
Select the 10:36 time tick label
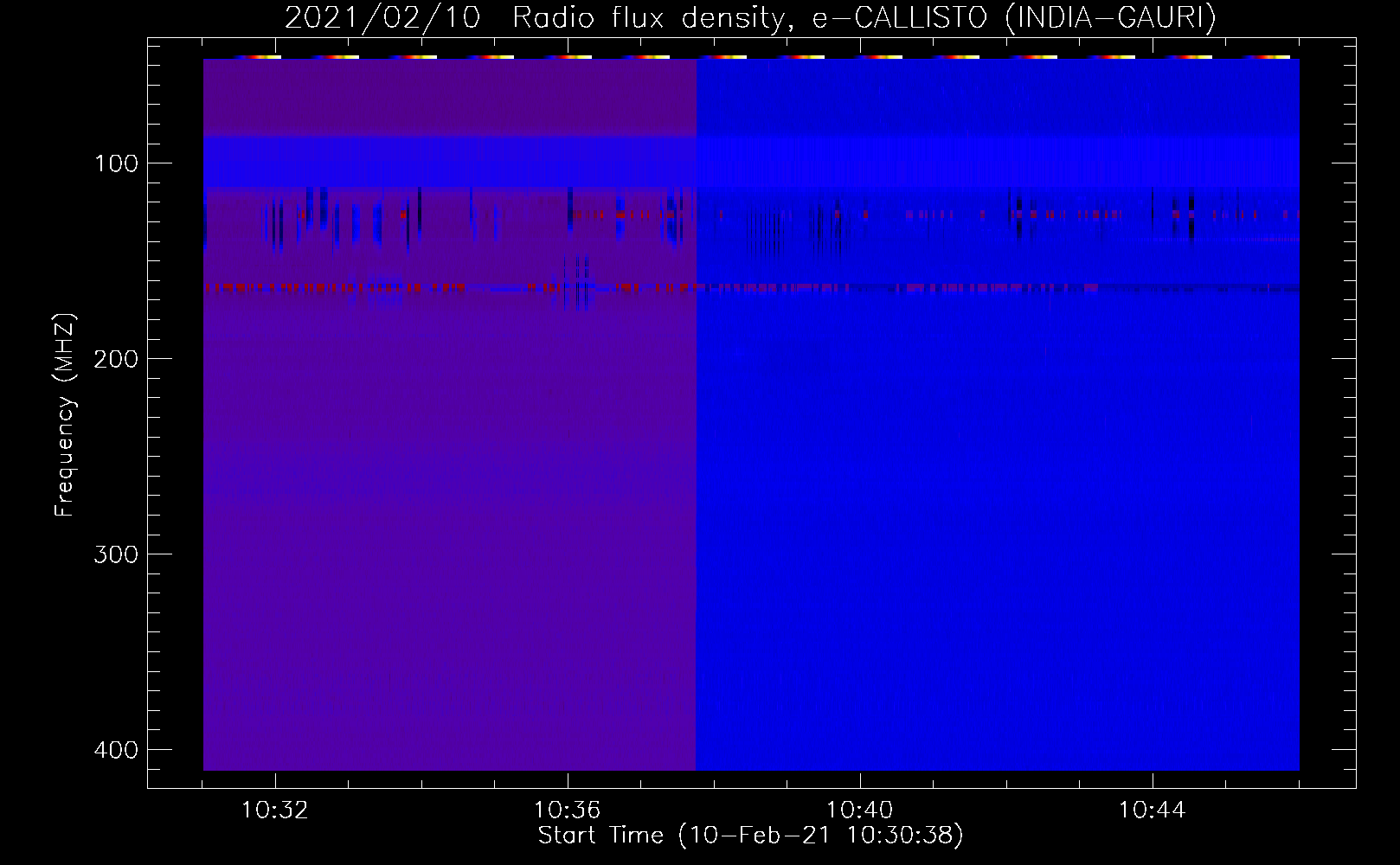(x=568, y=811)
